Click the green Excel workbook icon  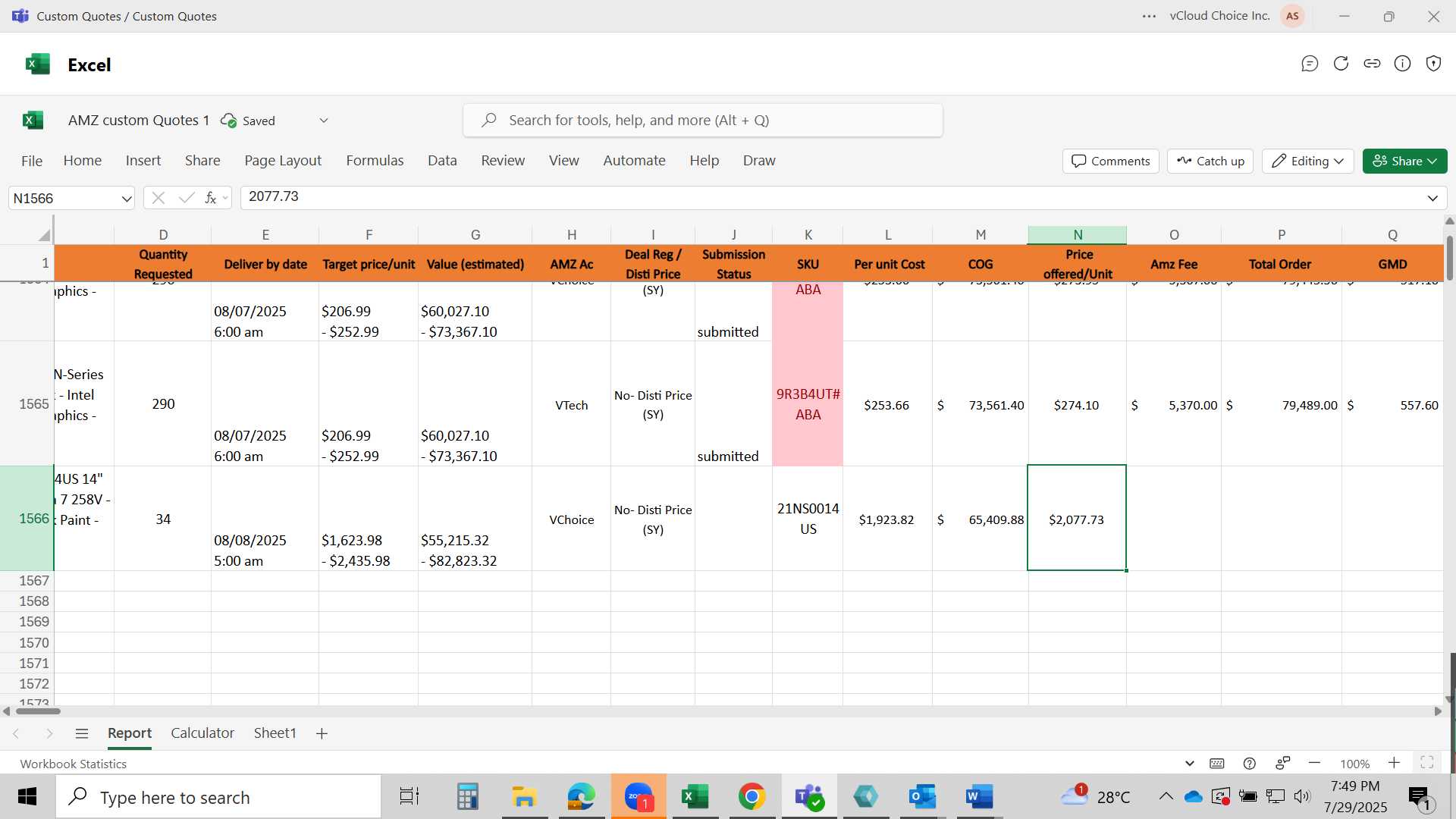33,120
